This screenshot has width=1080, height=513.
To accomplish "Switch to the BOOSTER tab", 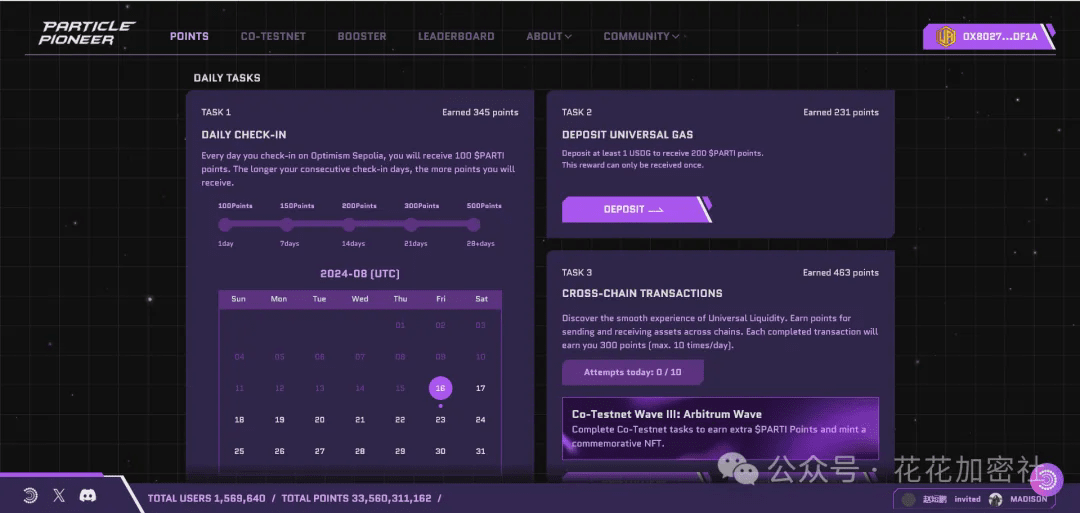I will (362, 36).
